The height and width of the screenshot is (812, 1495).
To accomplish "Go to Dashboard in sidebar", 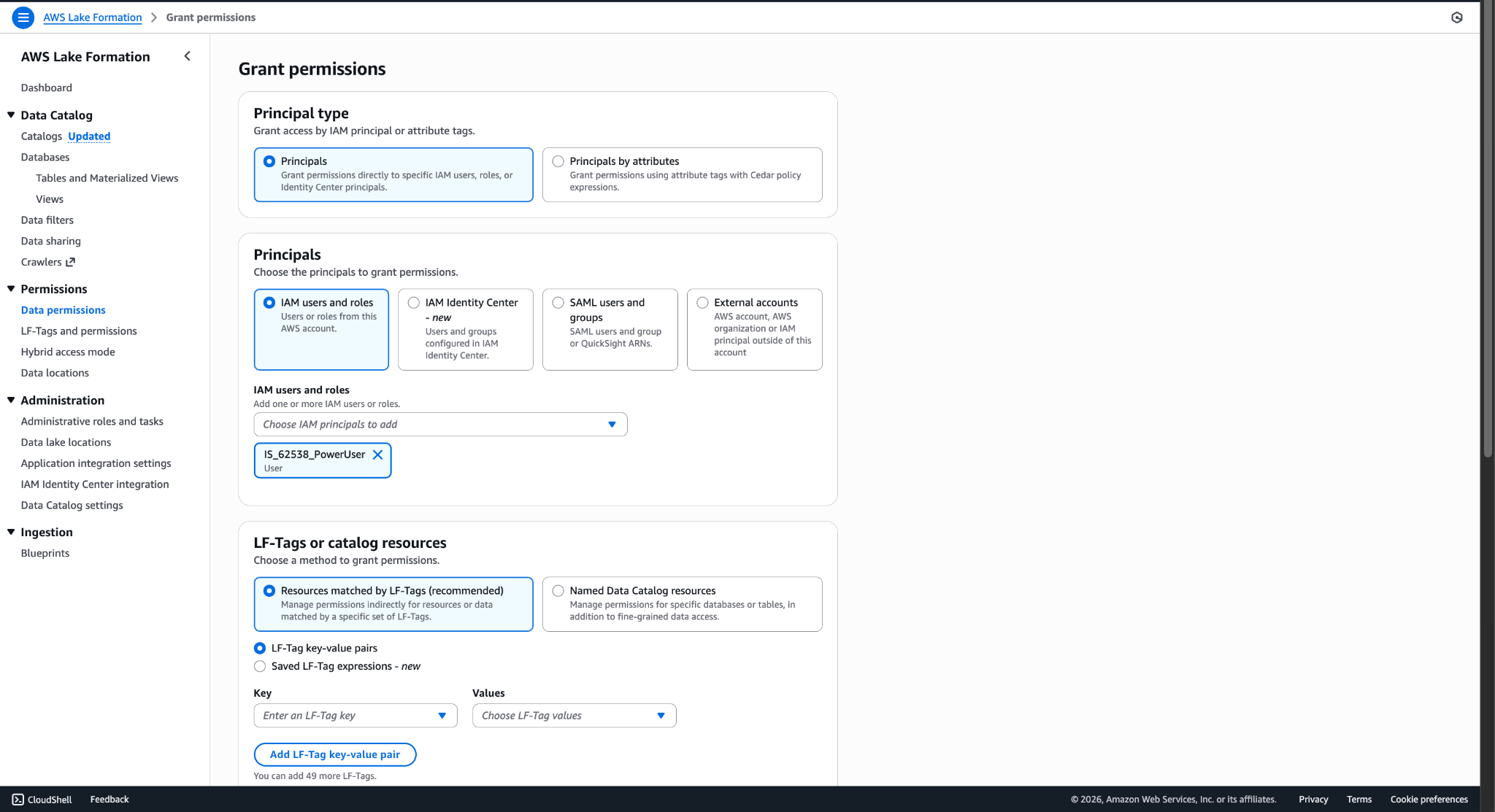I will coord(47,88).
